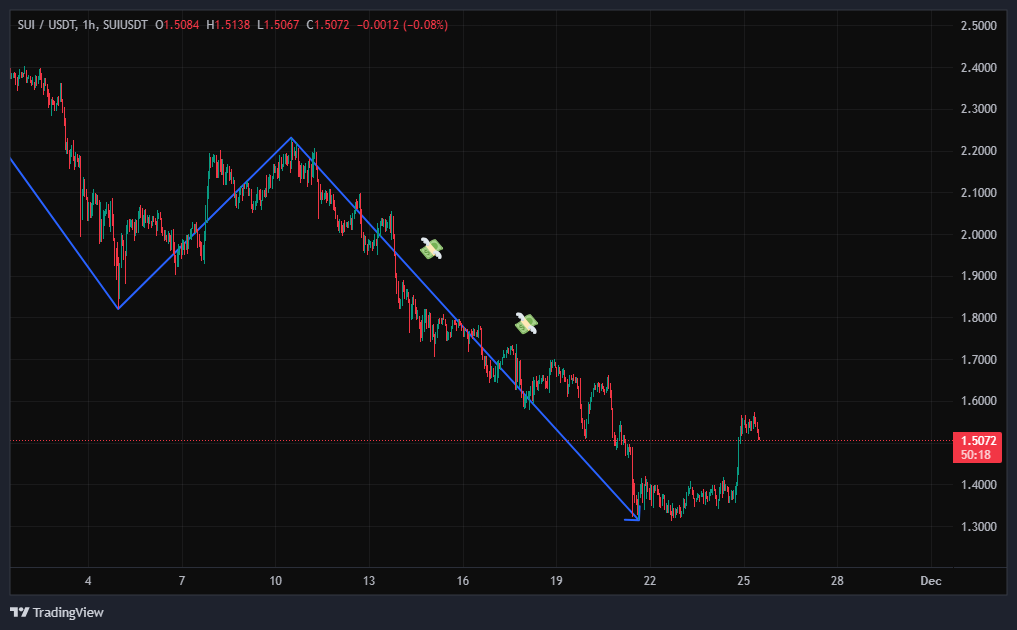This screenshot has height=630, width=1017.
Task: Click the 2.5000 price axis label
Action: [x=977, y=25]
